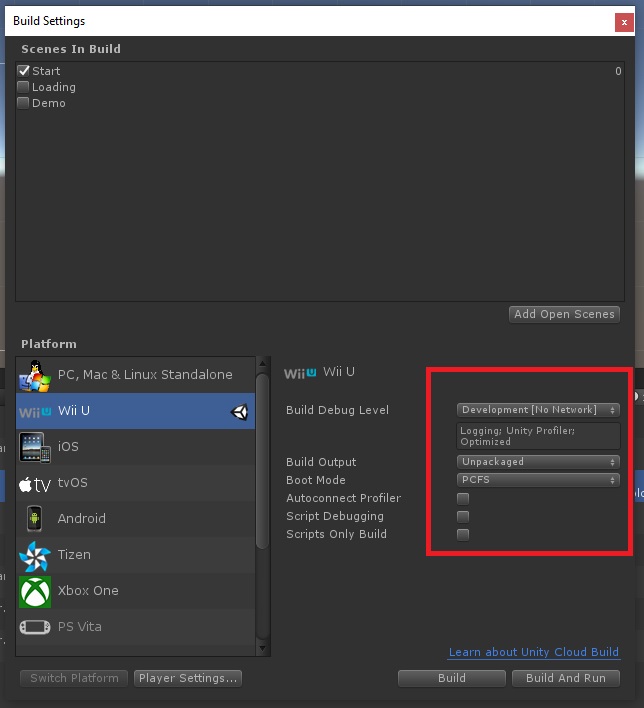644x708 pixels.
Task: Uncheck the Start scene checkbox
Action: [x=23, y=70]
